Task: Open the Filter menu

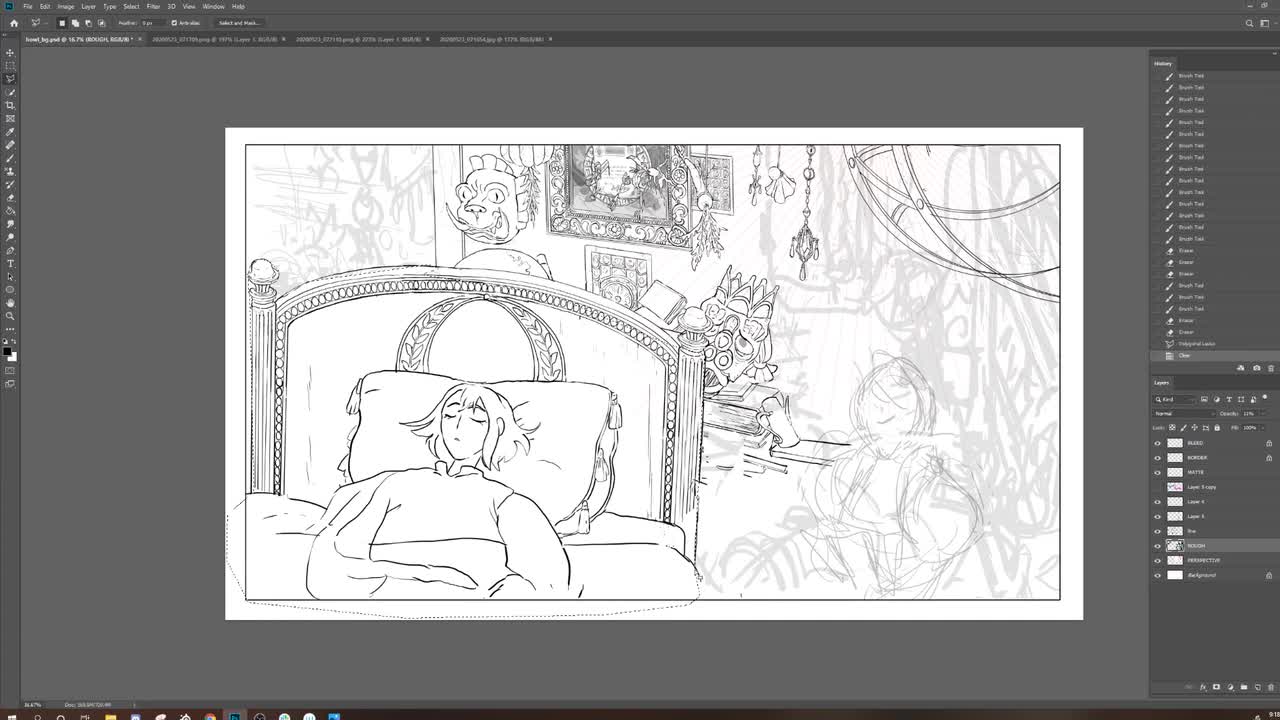Action: click(153, 5)
